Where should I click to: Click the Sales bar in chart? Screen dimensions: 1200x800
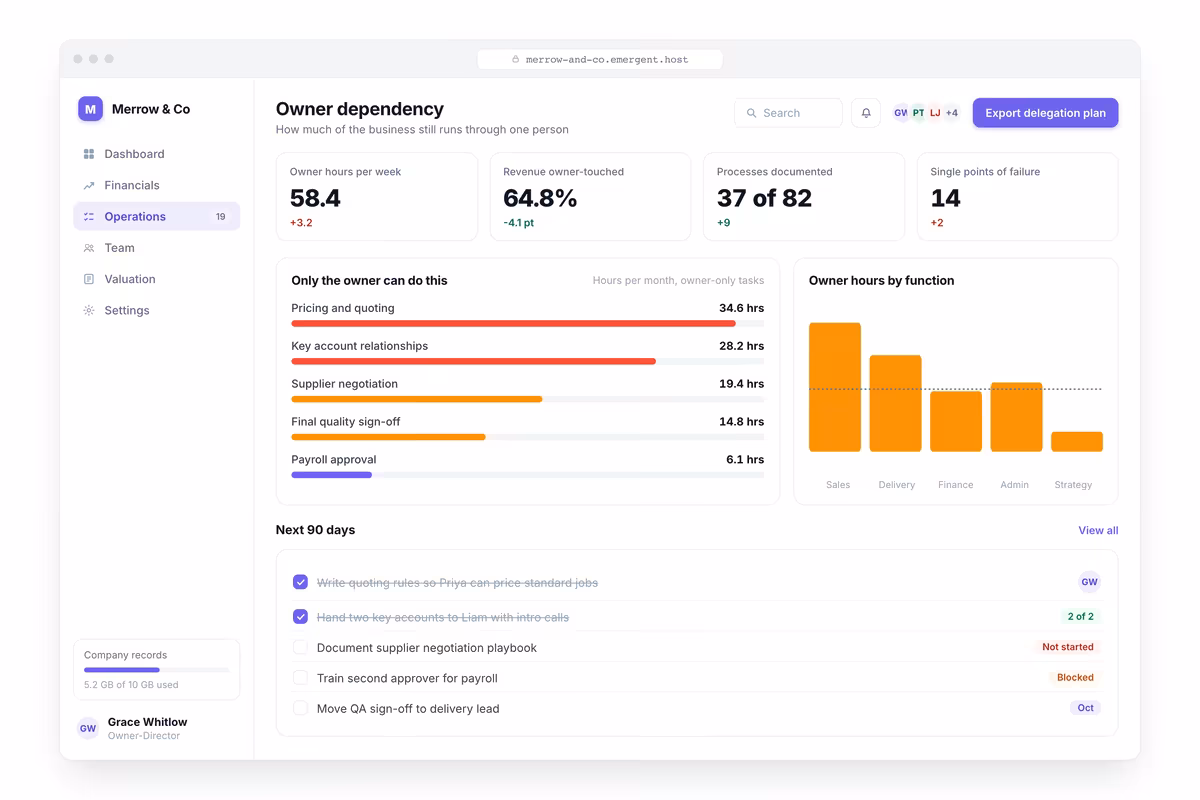pyautogui.click(x=835, y=387)
